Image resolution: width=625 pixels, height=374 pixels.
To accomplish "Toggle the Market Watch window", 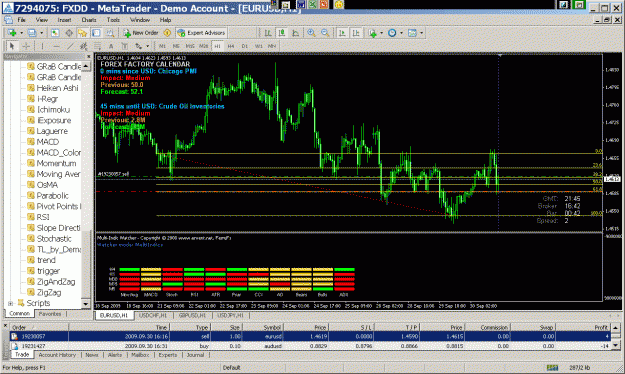I will (x=55, y=33).
